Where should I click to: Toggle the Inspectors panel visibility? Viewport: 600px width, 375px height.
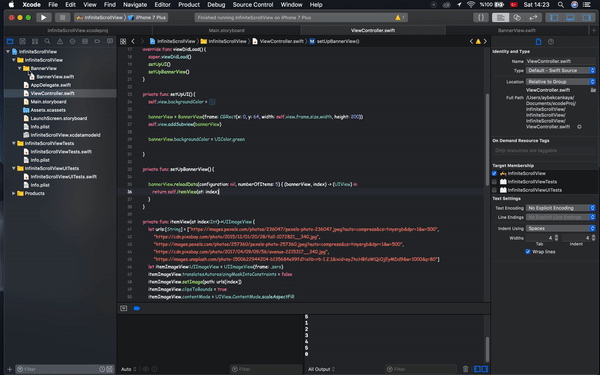pos(587,18)
